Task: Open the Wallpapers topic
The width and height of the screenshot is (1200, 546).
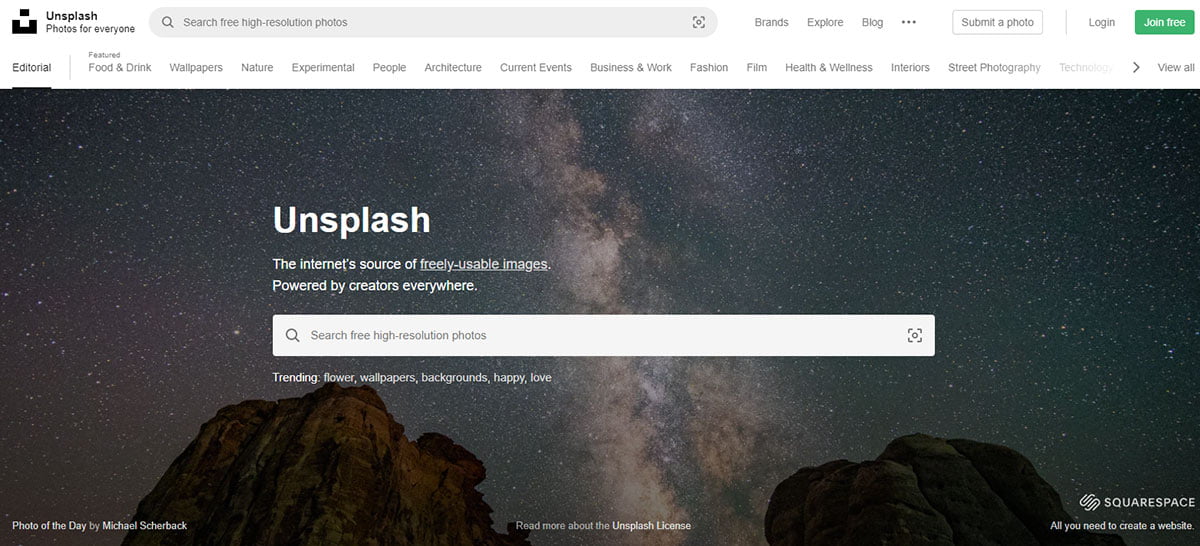Action: [196, 68]
